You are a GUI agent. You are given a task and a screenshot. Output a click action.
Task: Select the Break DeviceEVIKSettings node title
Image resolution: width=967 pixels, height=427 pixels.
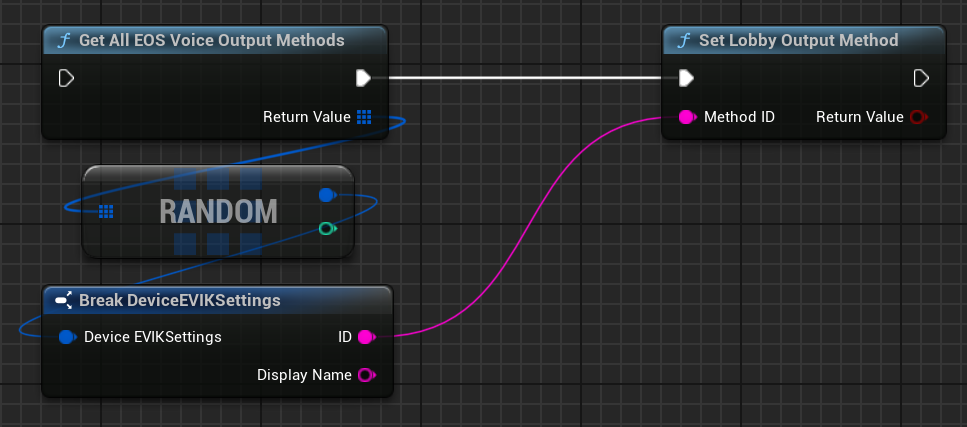click(179, 300)
